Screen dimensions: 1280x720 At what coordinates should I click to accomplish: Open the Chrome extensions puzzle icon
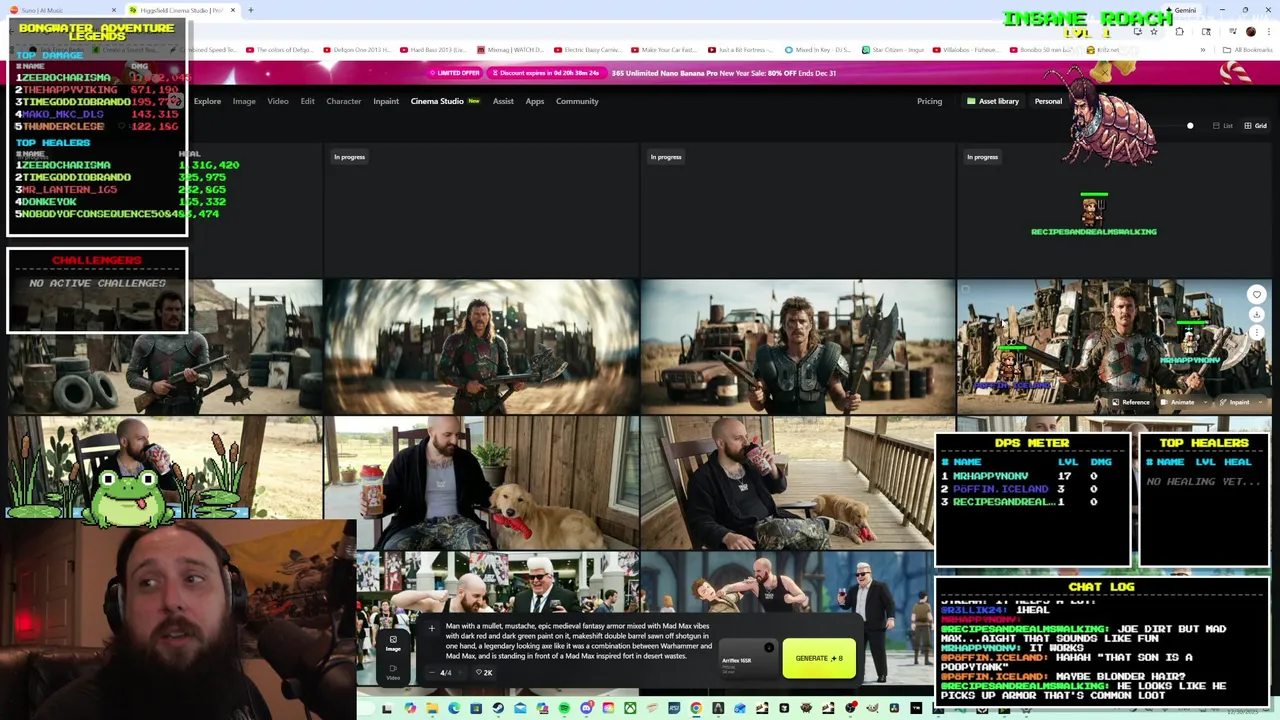(1179, 32)
